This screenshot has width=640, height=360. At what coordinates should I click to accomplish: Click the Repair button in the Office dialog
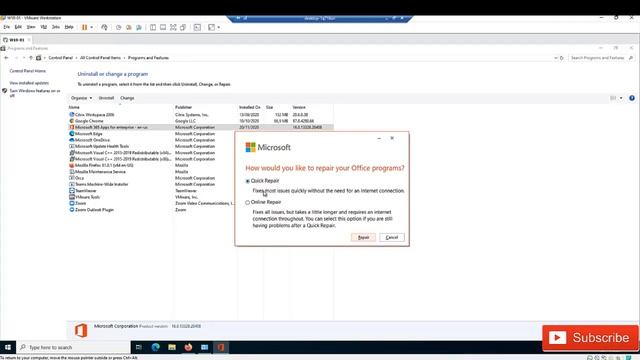[363, 238]
